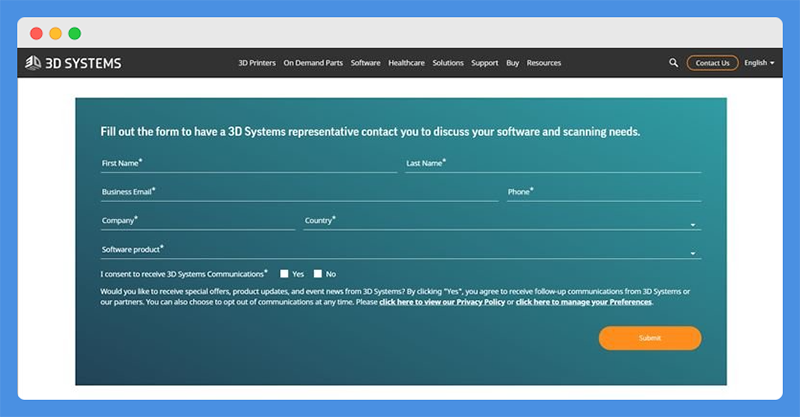
Task: Expand the Software product dropdown
Action: [x=401, y=250]
